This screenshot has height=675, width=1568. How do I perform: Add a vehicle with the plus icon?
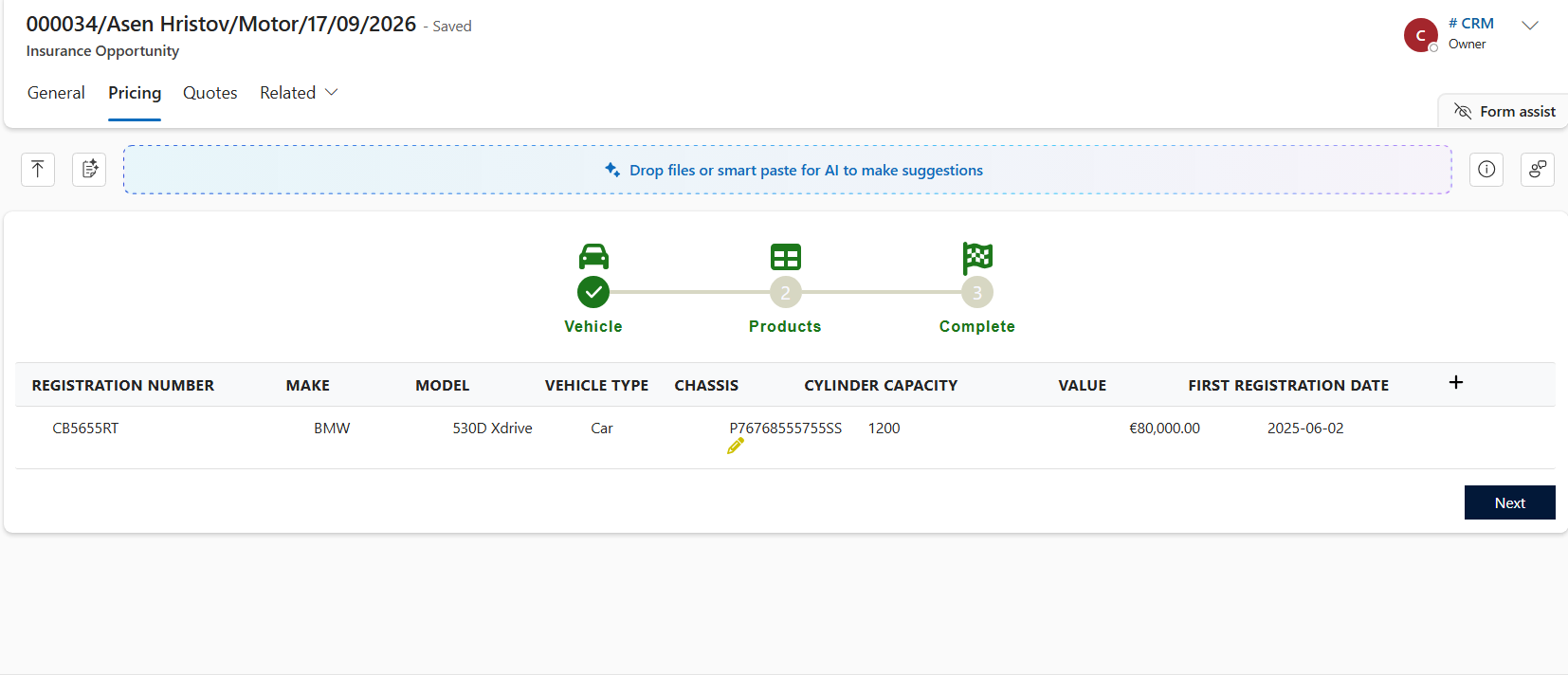(1456, 382)
